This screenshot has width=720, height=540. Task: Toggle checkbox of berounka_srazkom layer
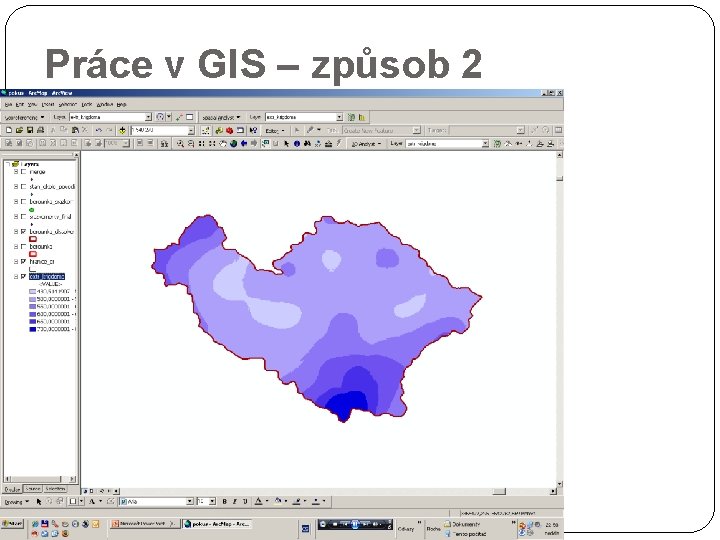click(23, 202)
